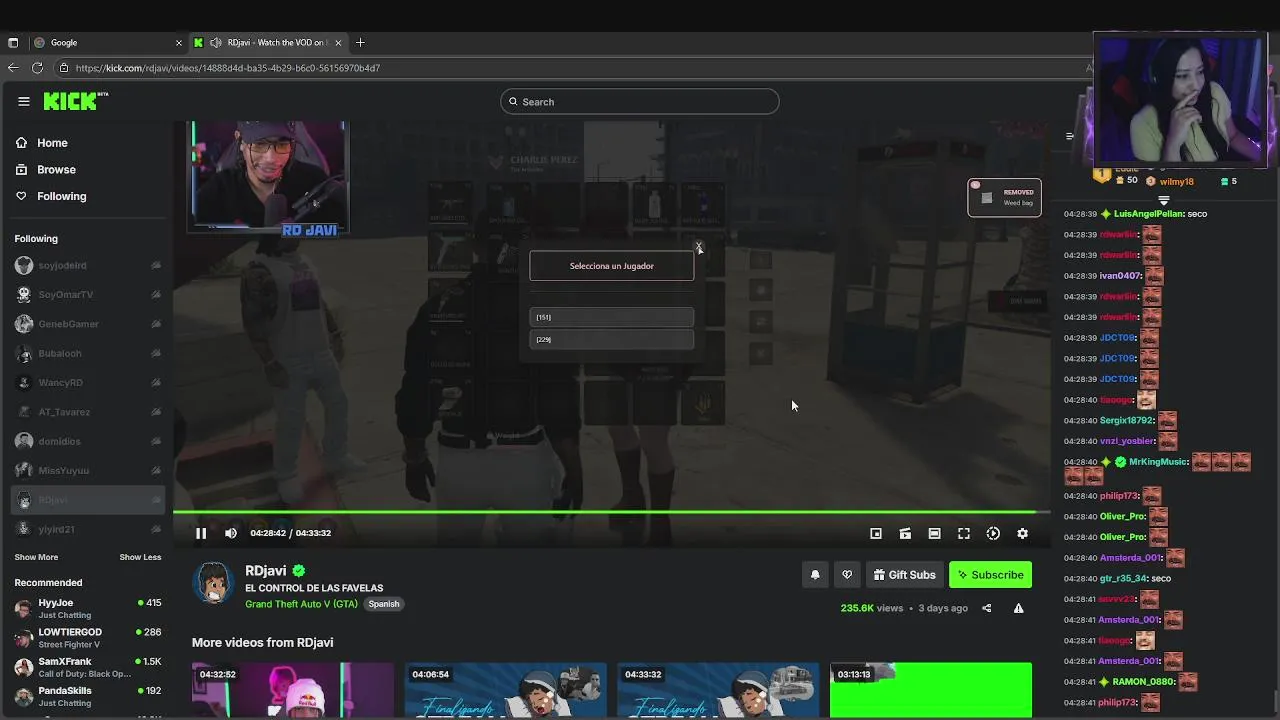Open WancyRD followed channel
Viewport: 1280px width, 720px height.
(88, 383)
